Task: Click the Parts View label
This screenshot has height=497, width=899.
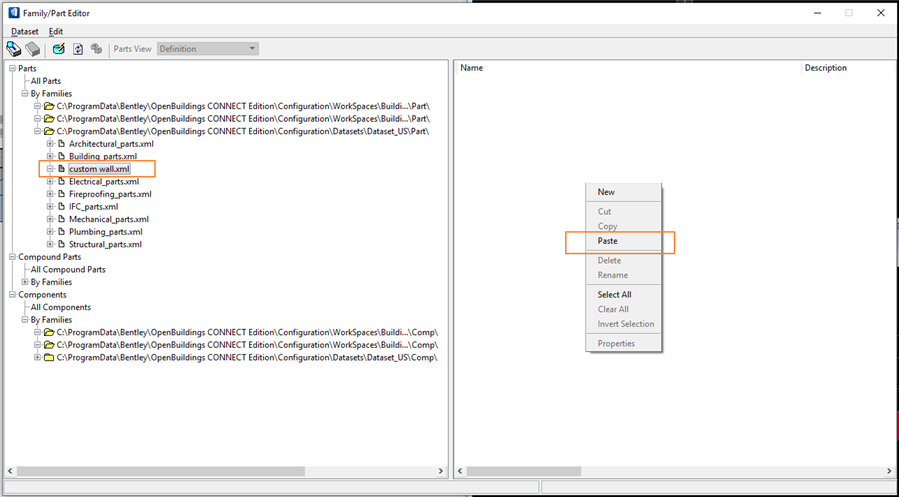Action: click(132, 49)
